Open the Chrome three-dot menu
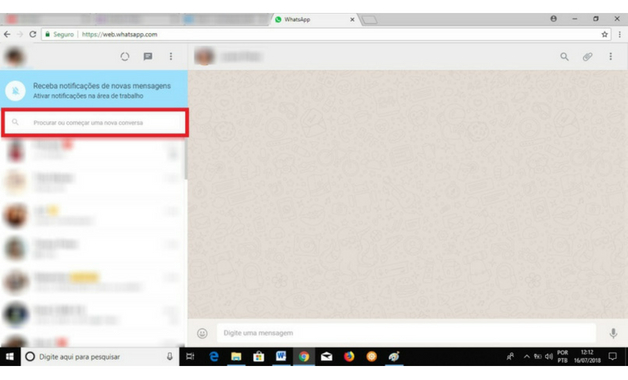Screen dimensions: 628x380 click(620, 34)
